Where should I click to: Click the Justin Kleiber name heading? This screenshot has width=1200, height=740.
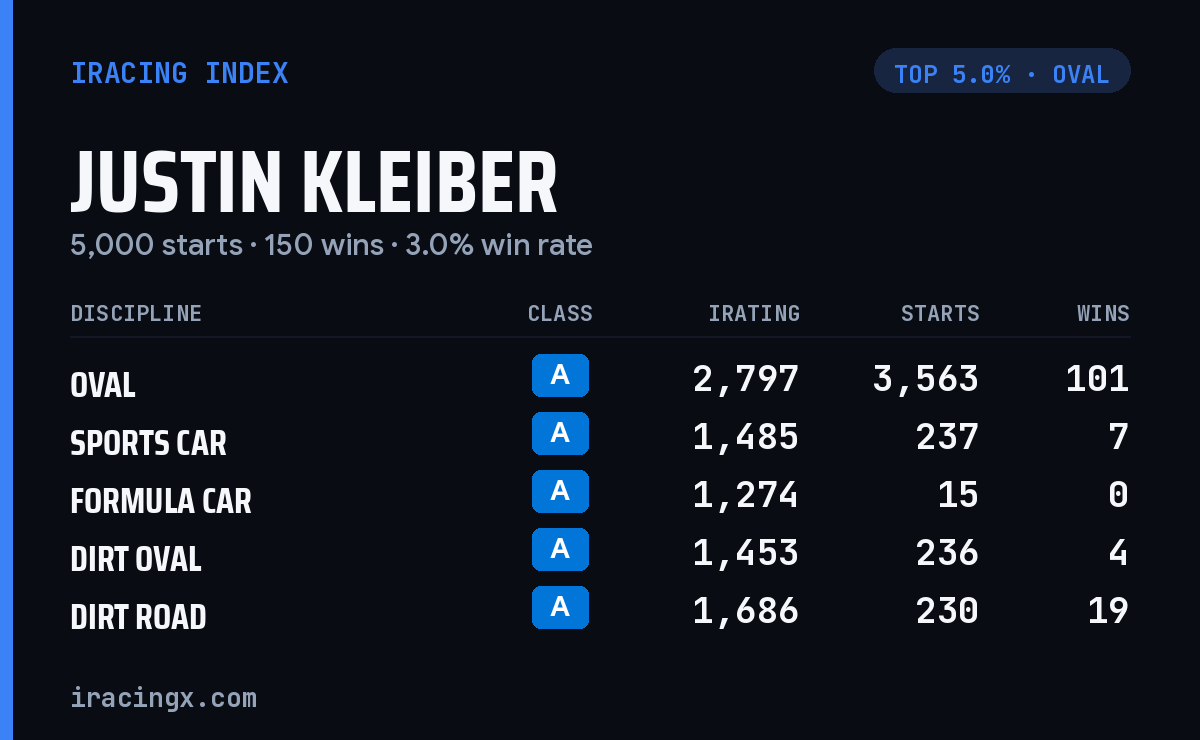314,184
